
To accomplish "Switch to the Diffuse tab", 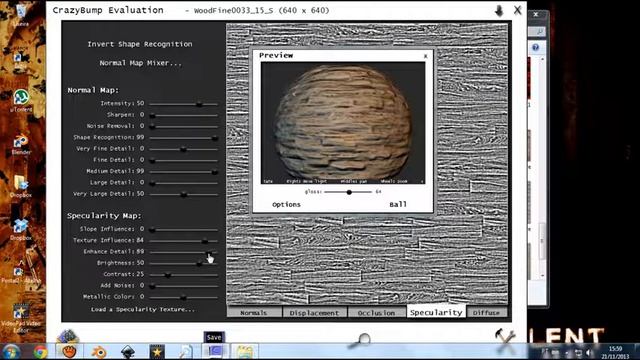I will 487,313.
